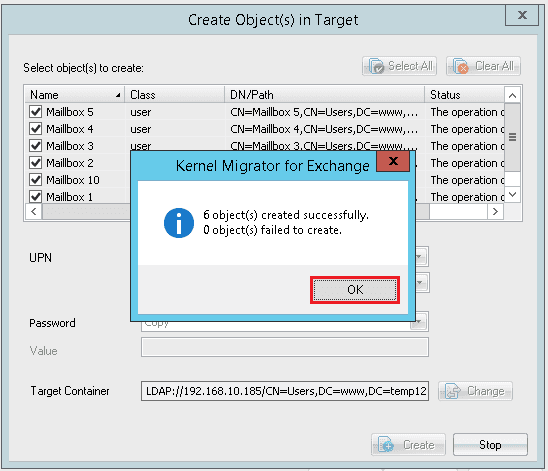The width and height of the screenshot is (548, 471).
Task: Click the 'user' class cell for Mailbox 4
Action: (141, 130)
